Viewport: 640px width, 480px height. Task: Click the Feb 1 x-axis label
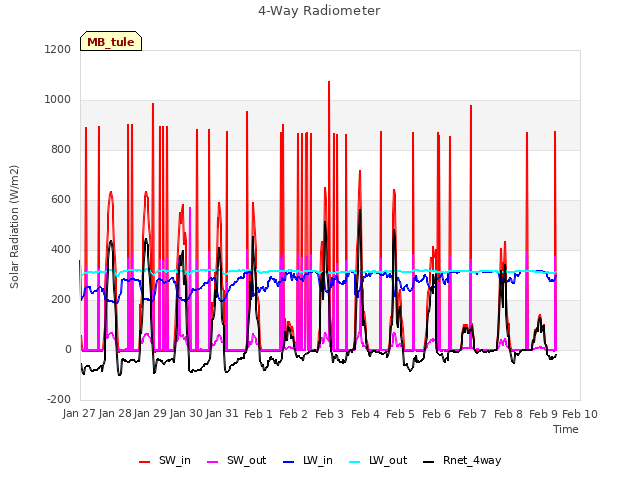[x=258, y=414]
